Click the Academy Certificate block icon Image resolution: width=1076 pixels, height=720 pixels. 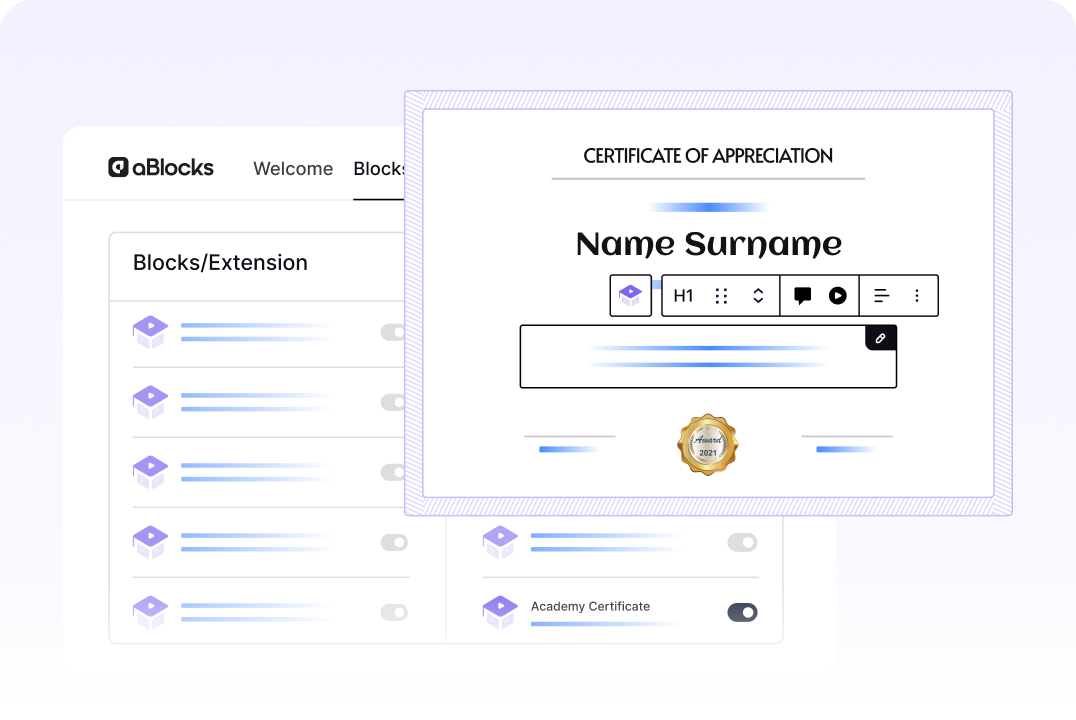click(500, 612)
